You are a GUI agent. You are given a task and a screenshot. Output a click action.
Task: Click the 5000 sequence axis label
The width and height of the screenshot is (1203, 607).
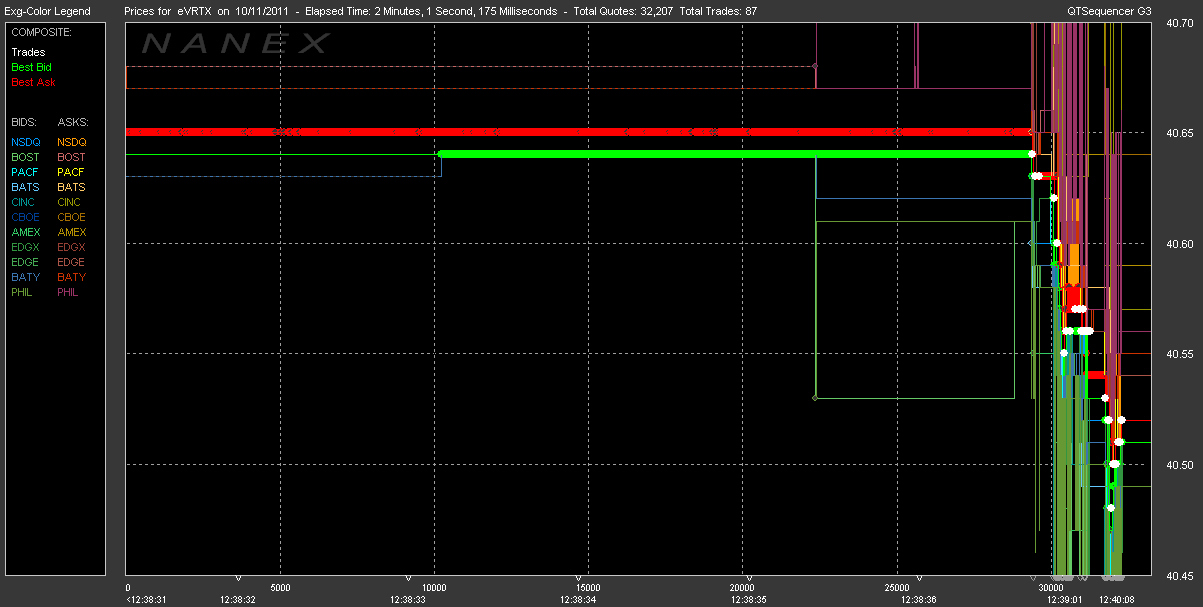coord(281,588)
